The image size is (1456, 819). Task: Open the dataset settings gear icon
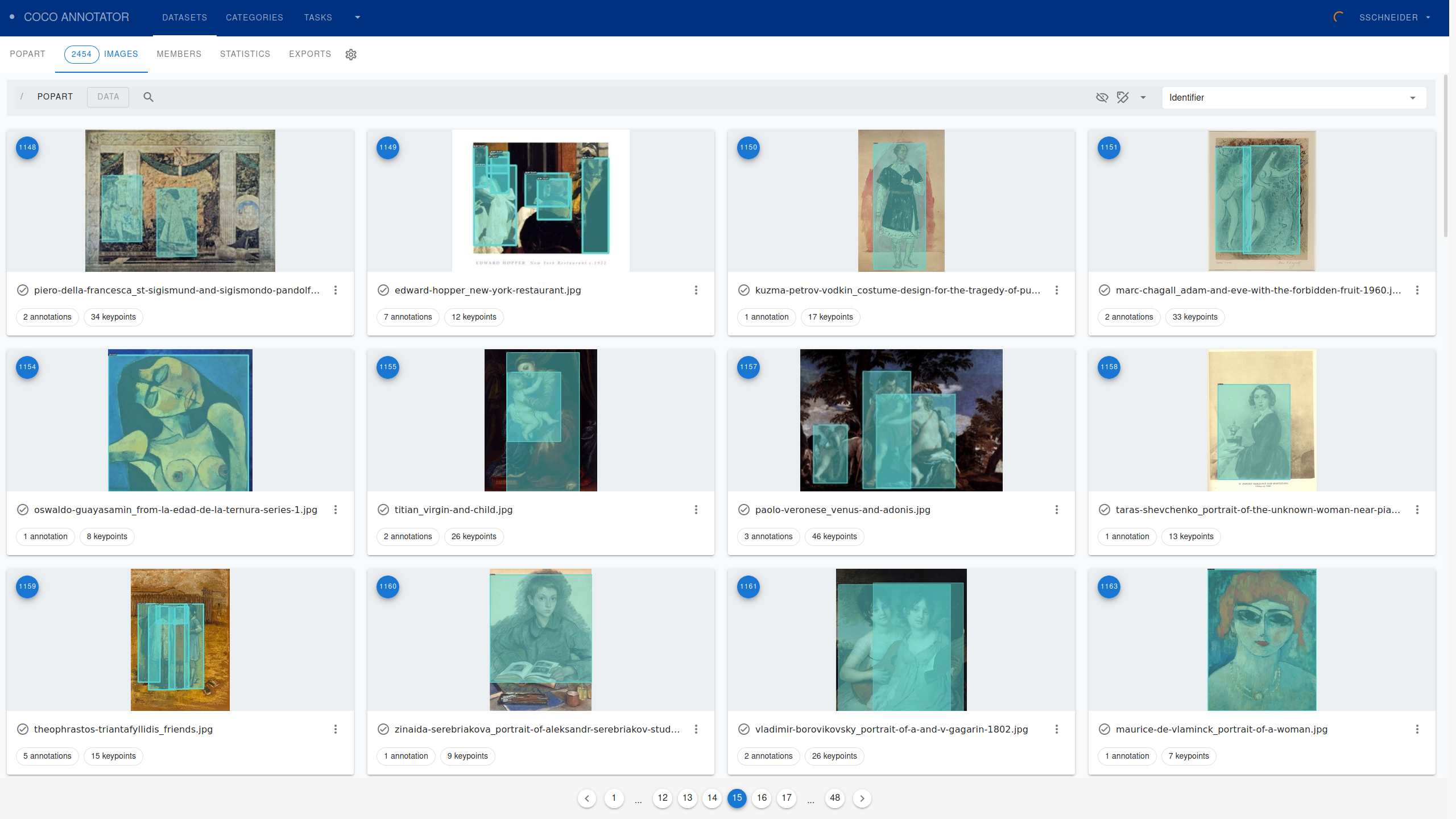(x=351, y=54)
